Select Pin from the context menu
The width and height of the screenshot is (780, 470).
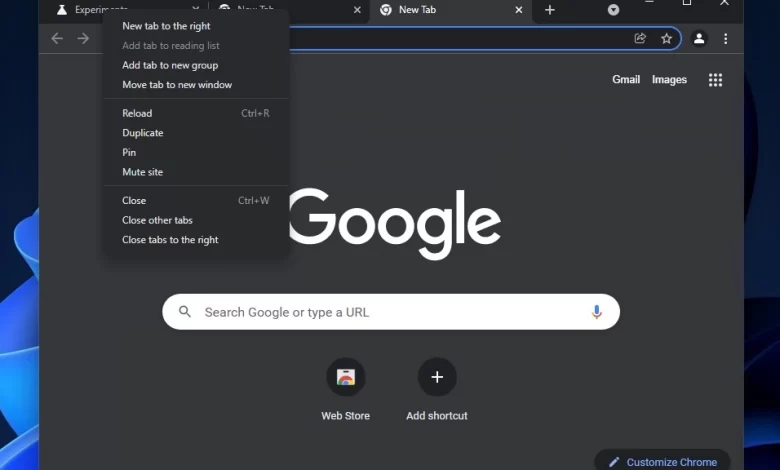(196, 152)
